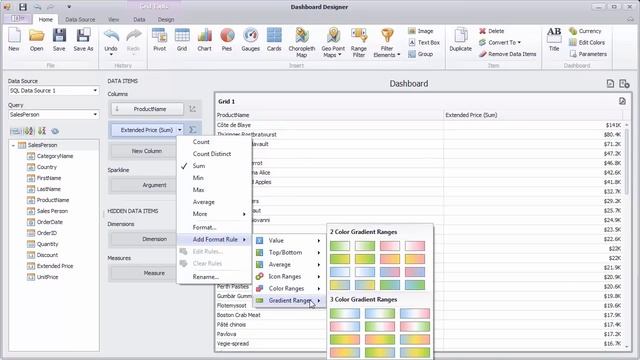Open the Data Source combo box
Screen dimensions: 640x360
coord(53,91)
